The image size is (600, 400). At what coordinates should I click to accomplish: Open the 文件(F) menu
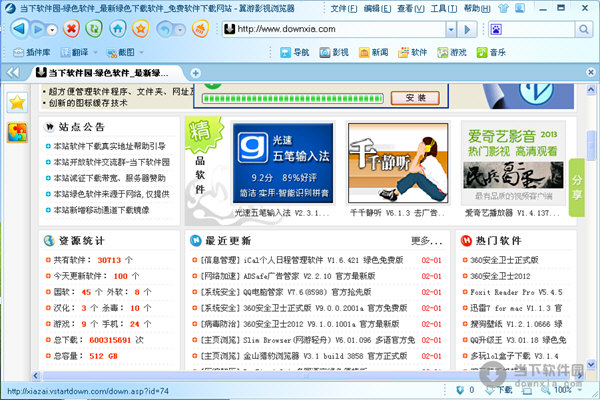(x=344, y=8)
